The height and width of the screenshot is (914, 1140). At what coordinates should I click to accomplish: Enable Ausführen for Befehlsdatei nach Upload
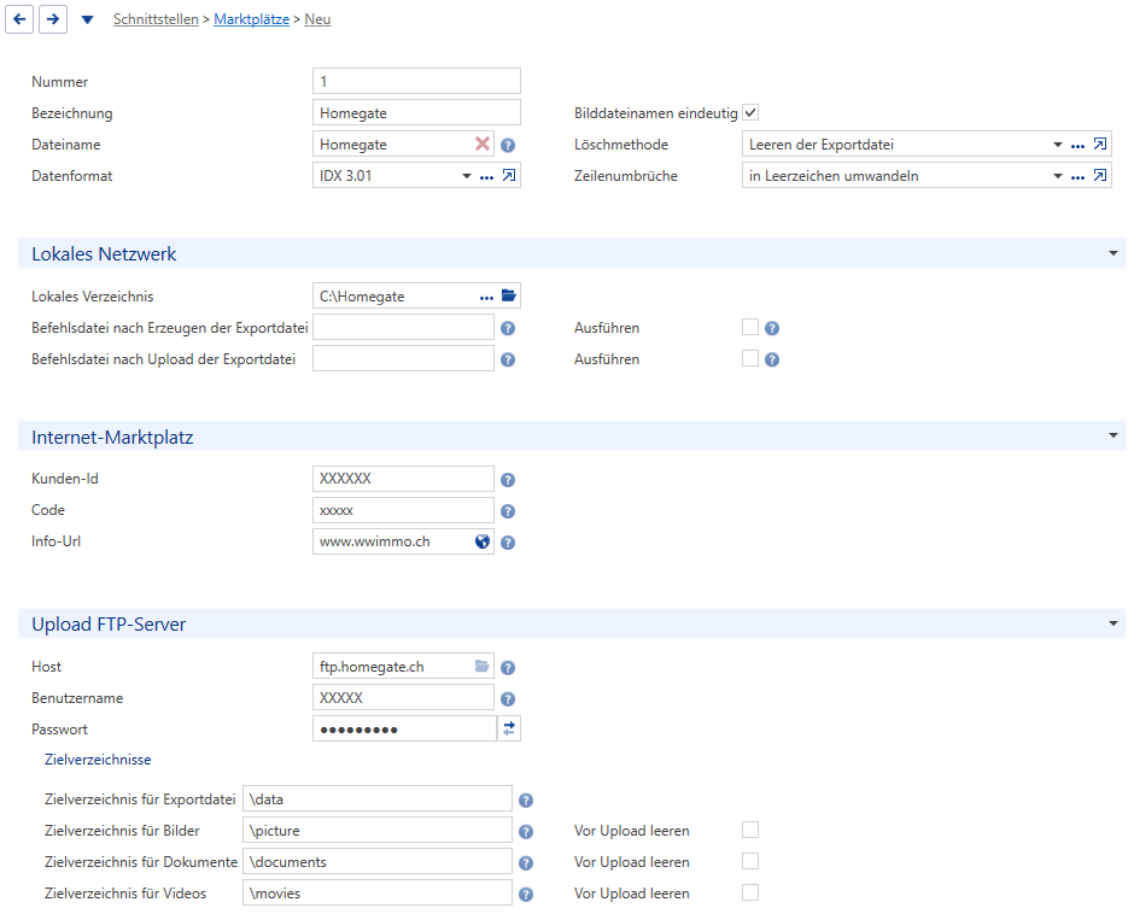pos(750,358)
